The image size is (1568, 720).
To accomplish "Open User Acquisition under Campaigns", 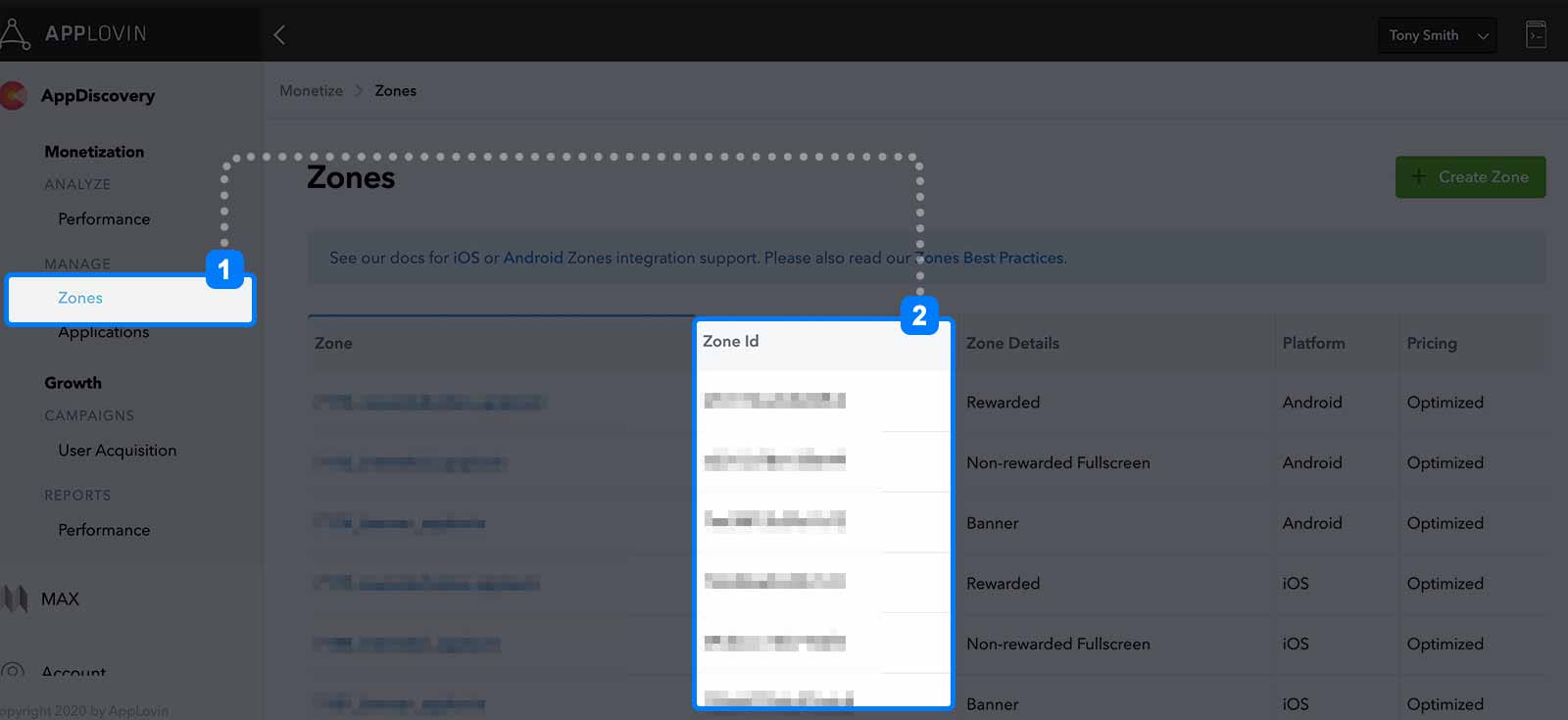I will pyautogui.click(x=118, y=451).
